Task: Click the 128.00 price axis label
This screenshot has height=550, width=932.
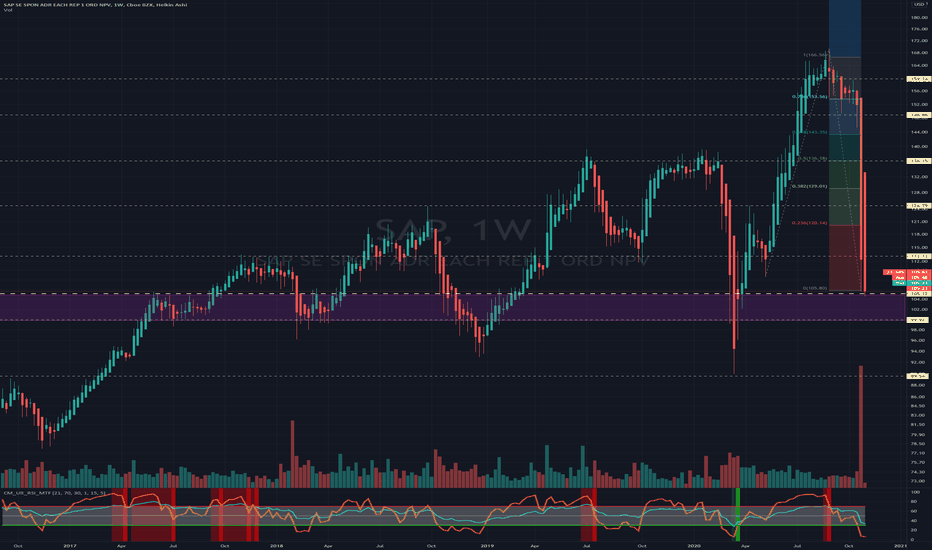Action: 919,192
